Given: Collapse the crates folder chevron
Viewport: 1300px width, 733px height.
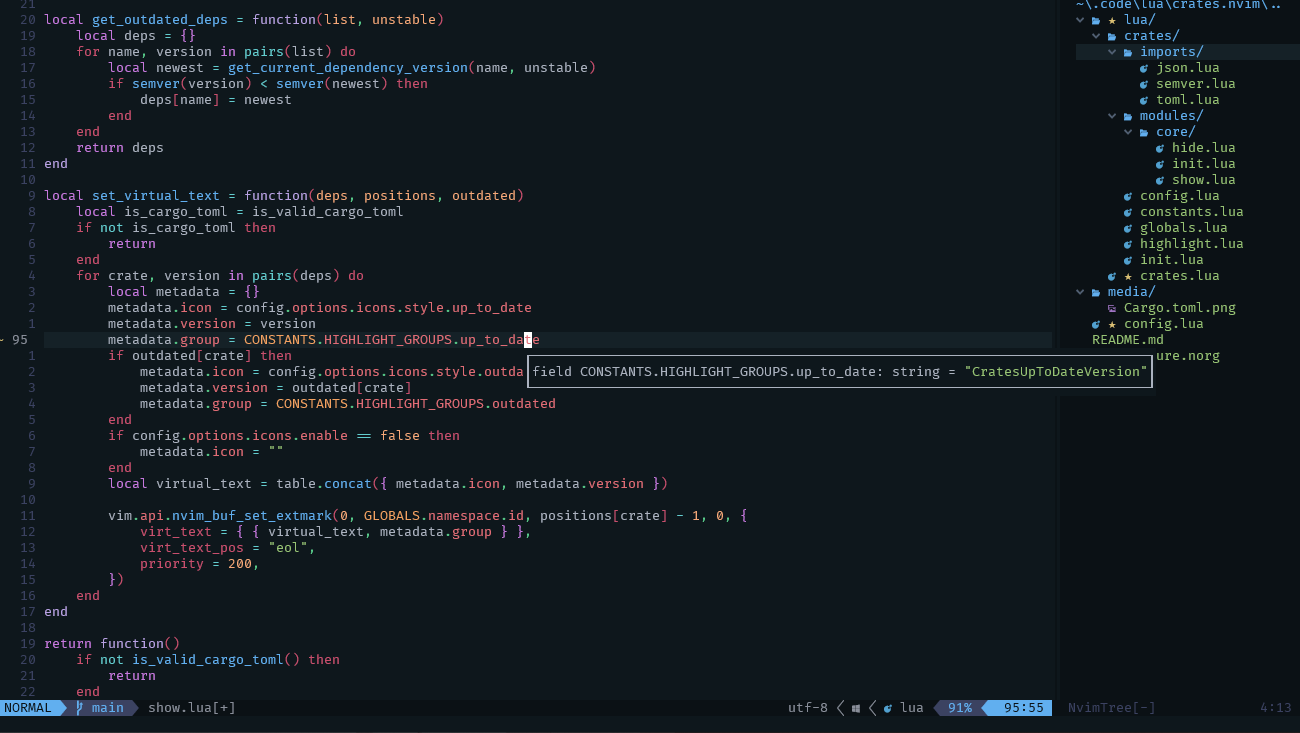Looking at the screenshot, I should click(1096, 36).
